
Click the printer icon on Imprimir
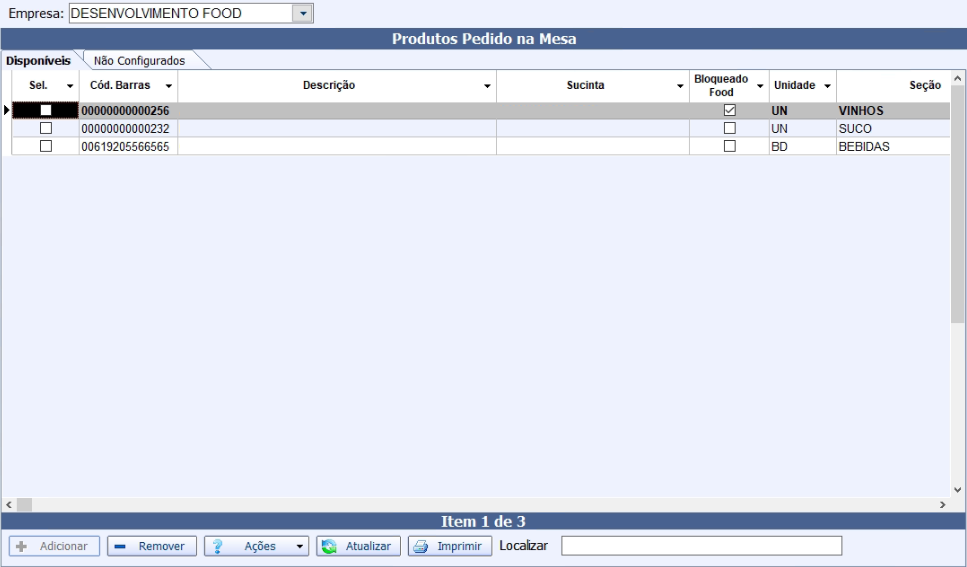tap(421, 547)
